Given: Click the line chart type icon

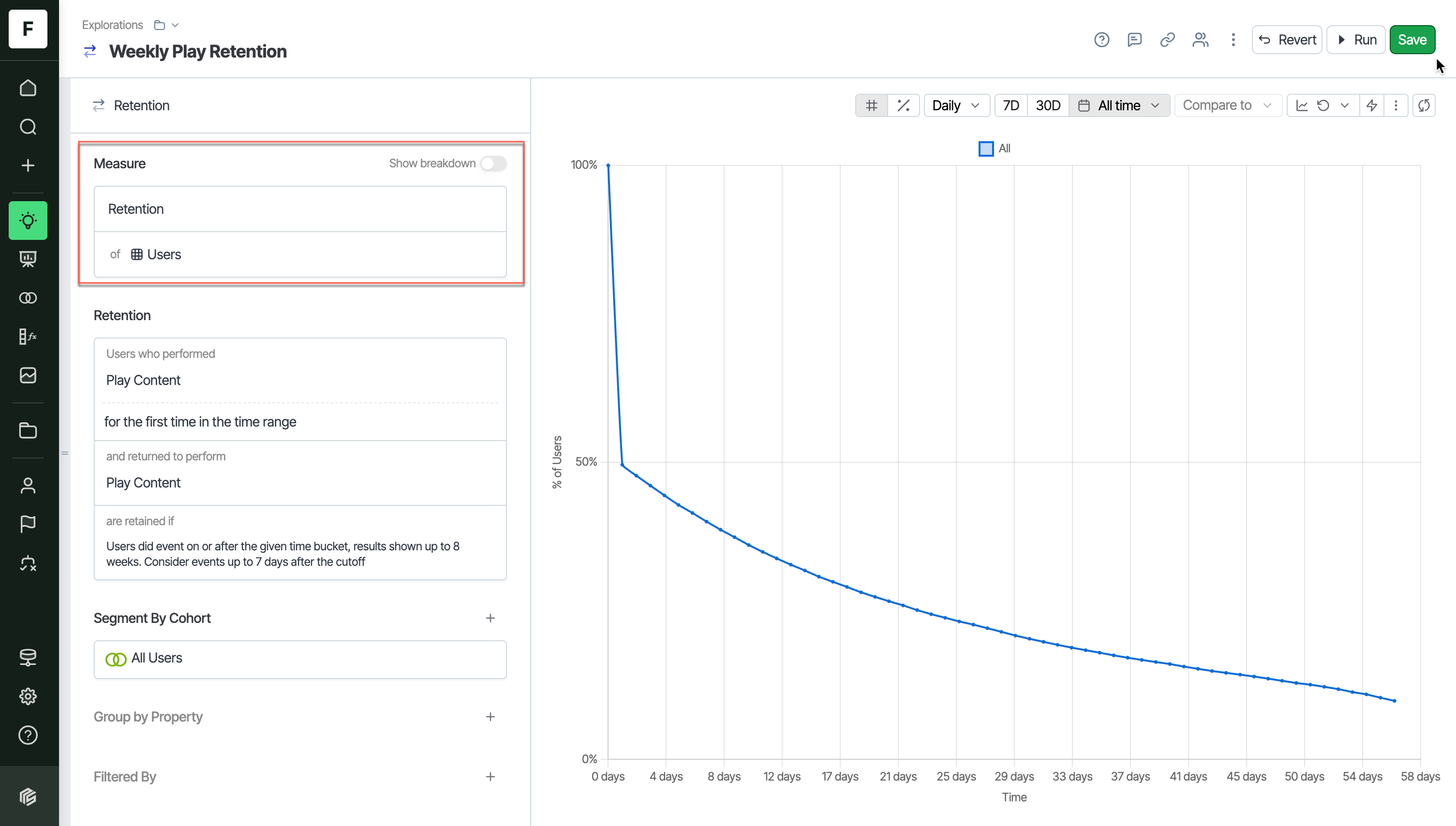Looking at the screenshot, I should pyautogui.click(x=1302, y=105).
